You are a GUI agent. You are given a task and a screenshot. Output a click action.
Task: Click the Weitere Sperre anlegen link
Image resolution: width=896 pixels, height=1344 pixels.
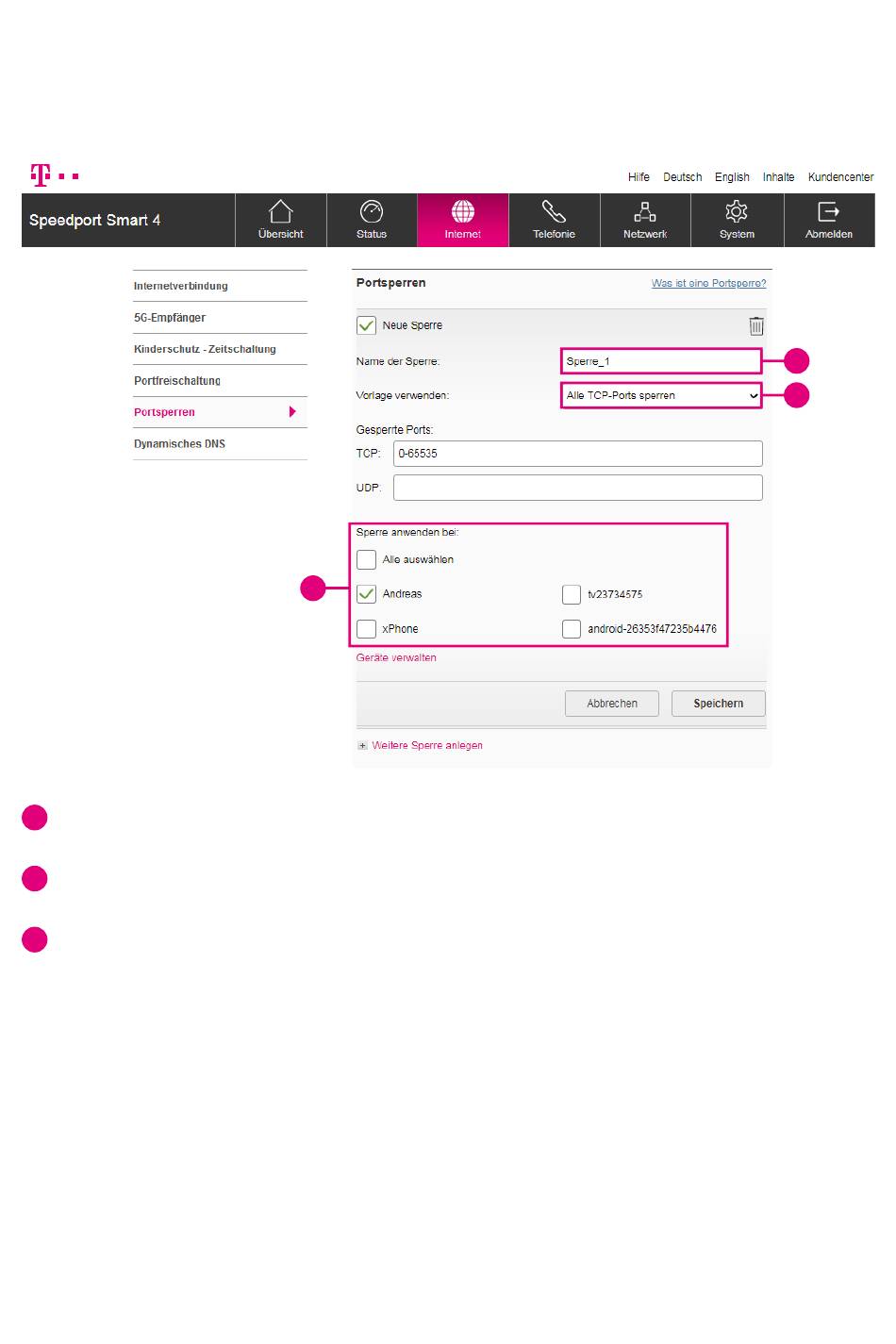(427, 745)
